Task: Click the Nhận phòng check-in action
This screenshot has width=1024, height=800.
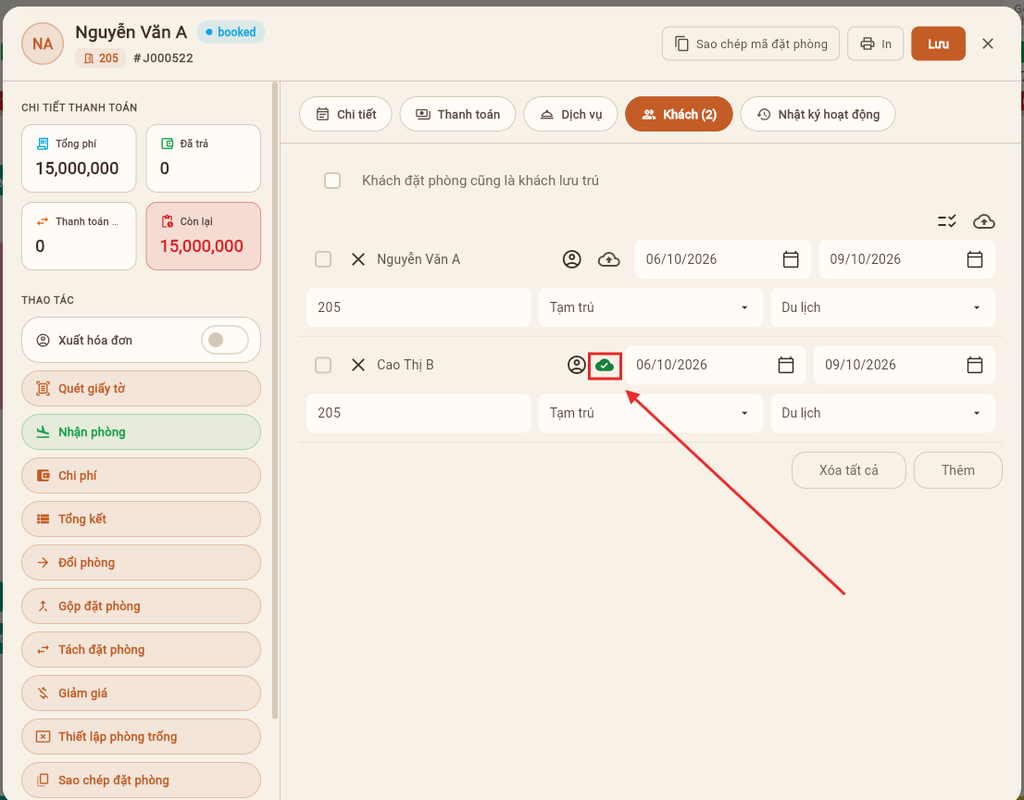Action: (x=141, y=432)
